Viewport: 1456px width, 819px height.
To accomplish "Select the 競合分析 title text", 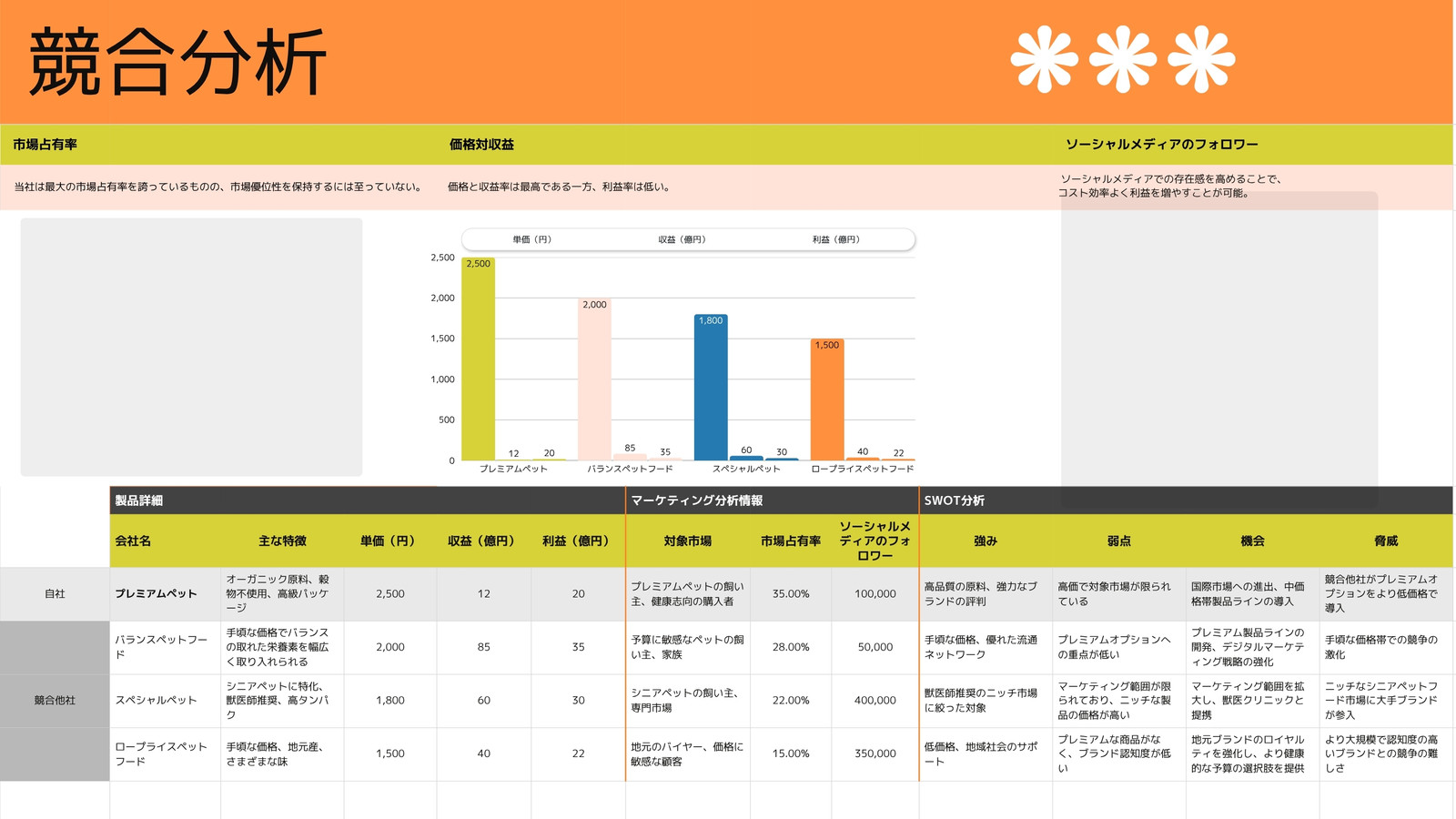I will click(177, 62).
